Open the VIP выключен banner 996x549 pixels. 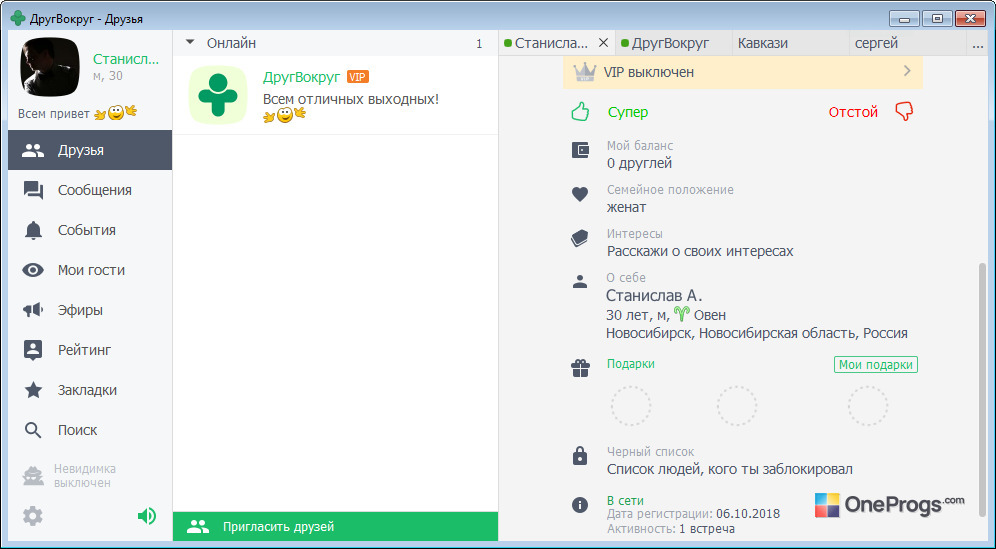coord(743,72)
